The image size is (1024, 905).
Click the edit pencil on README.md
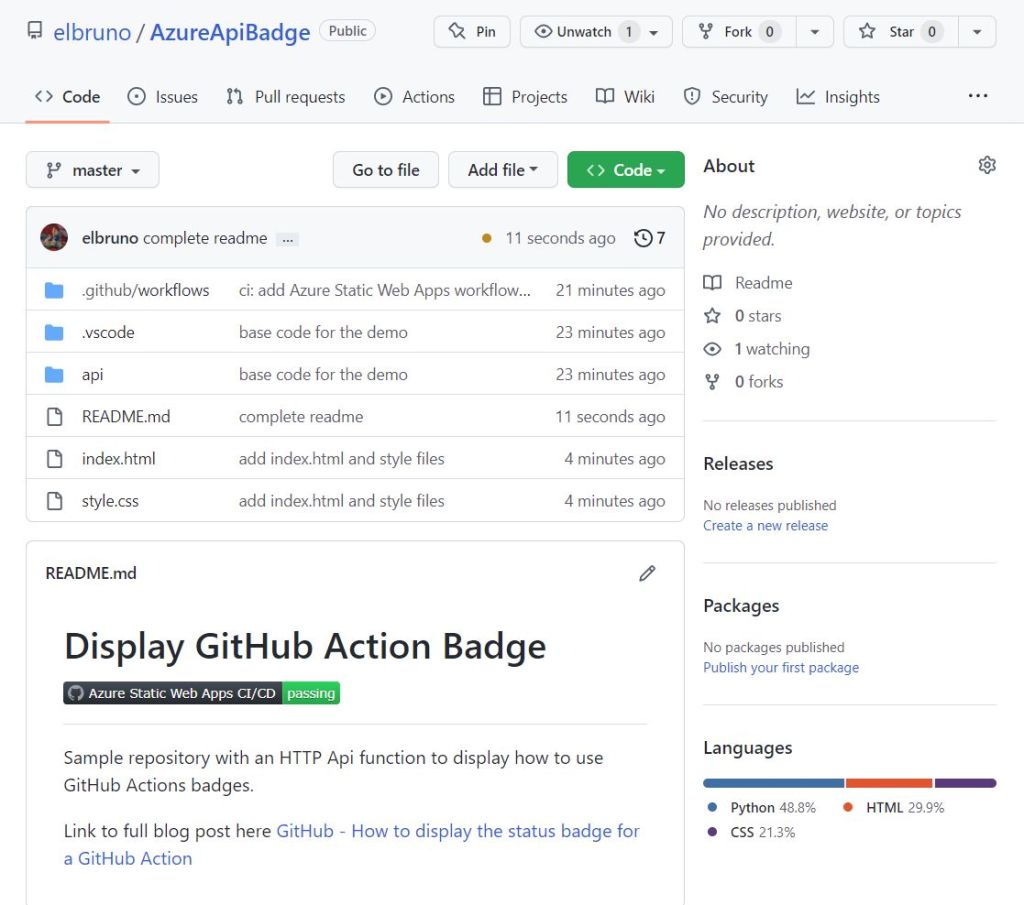tap(647, 573)
